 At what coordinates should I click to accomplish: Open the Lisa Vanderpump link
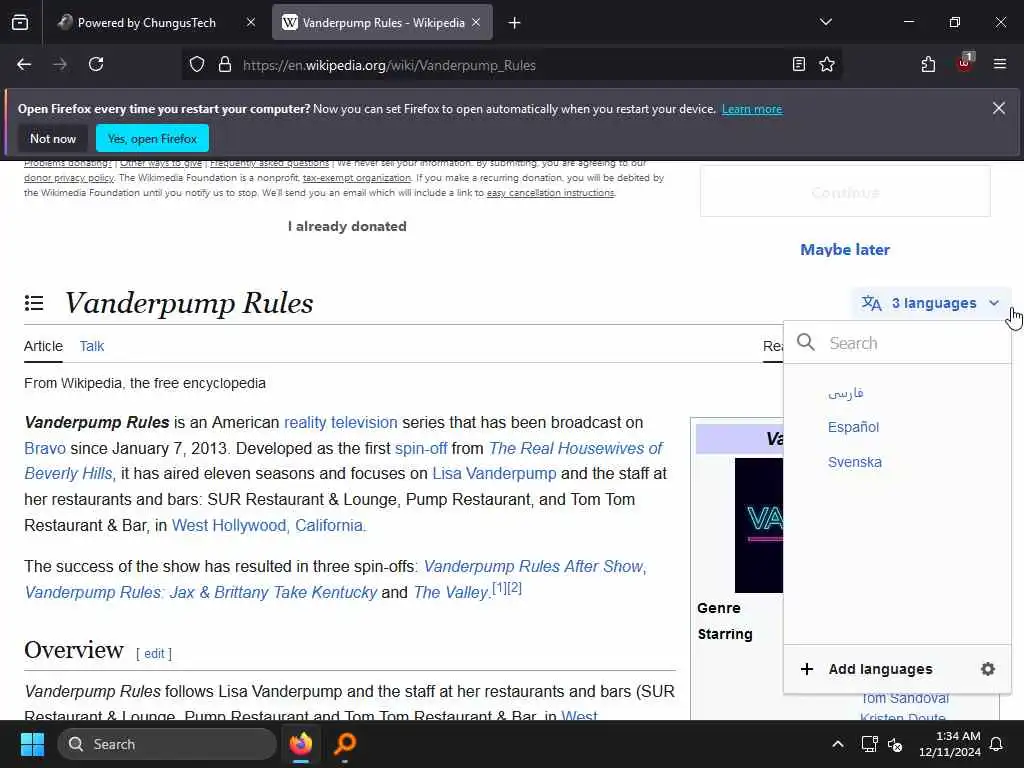point(494,473)
